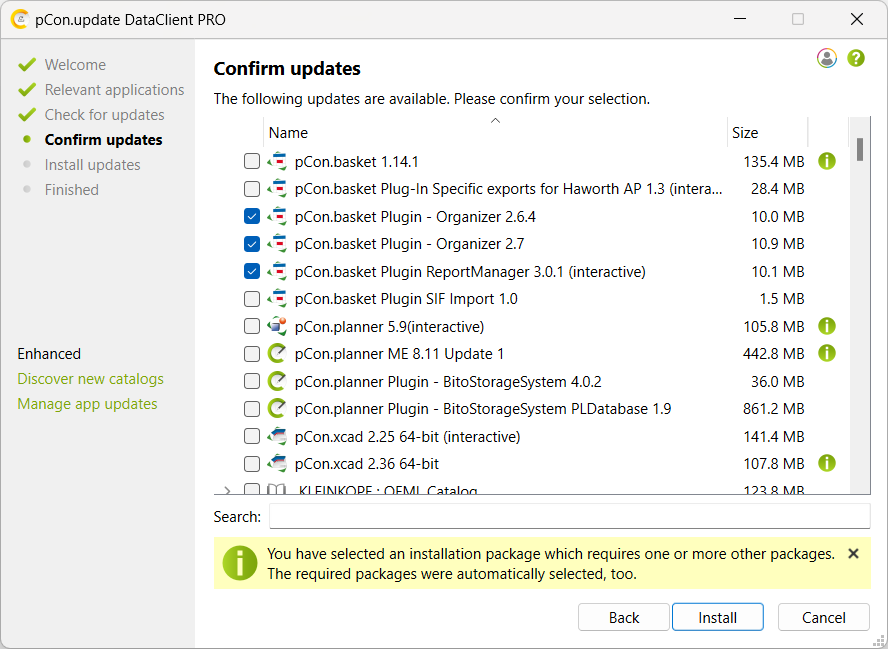
Task: Click the pCon.xcad 2.36 64-bit icon
Action: point(277,463)
